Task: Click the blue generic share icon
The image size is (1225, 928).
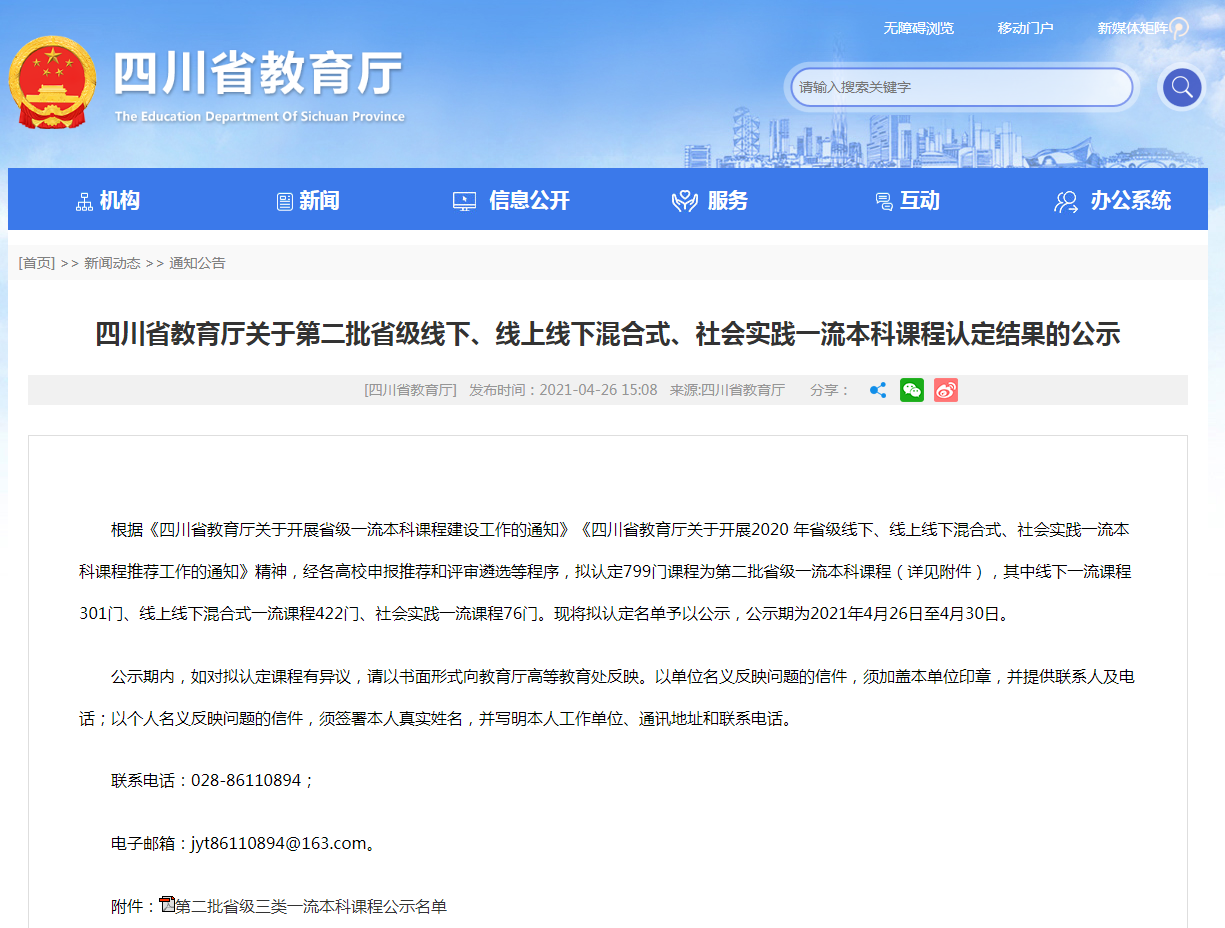Action: 878,390
